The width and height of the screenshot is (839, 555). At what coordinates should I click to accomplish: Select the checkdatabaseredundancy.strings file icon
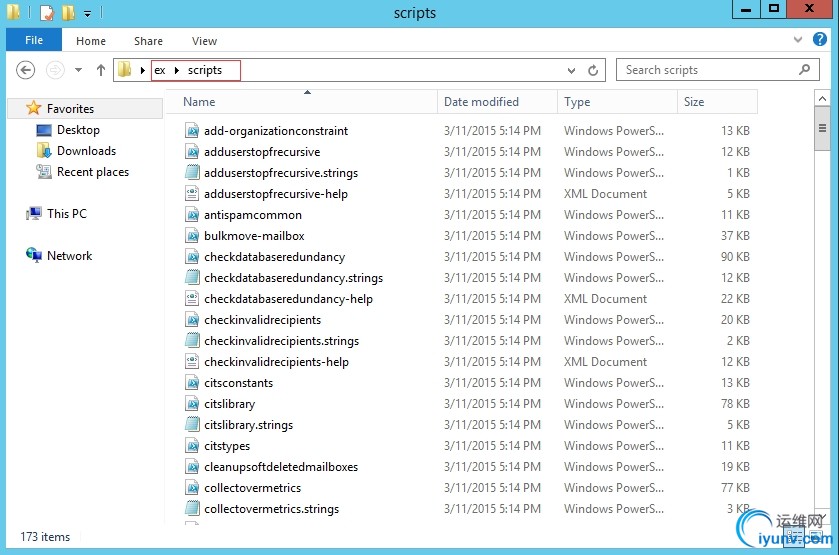[x=192, y=277]
